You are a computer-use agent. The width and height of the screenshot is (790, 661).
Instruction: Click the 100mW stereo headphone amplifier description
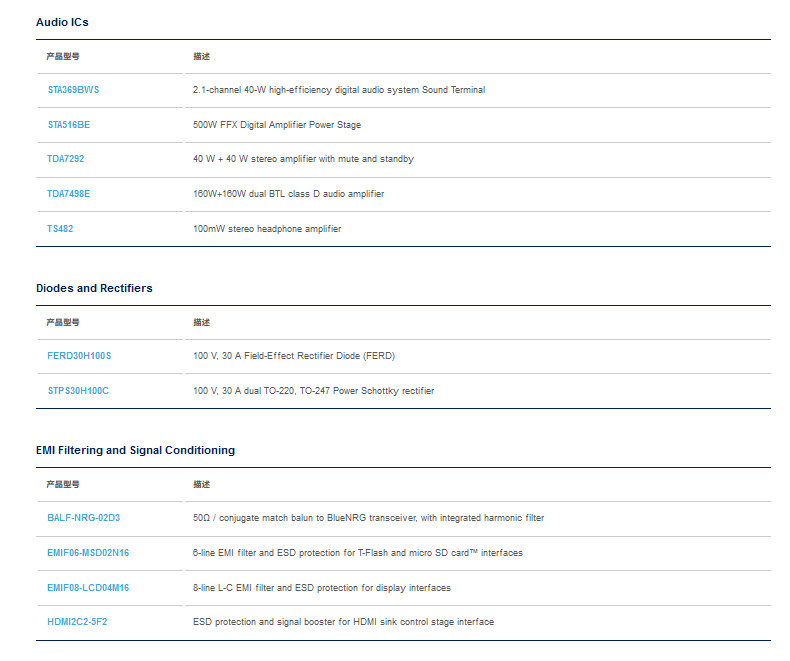click(267, 229)
